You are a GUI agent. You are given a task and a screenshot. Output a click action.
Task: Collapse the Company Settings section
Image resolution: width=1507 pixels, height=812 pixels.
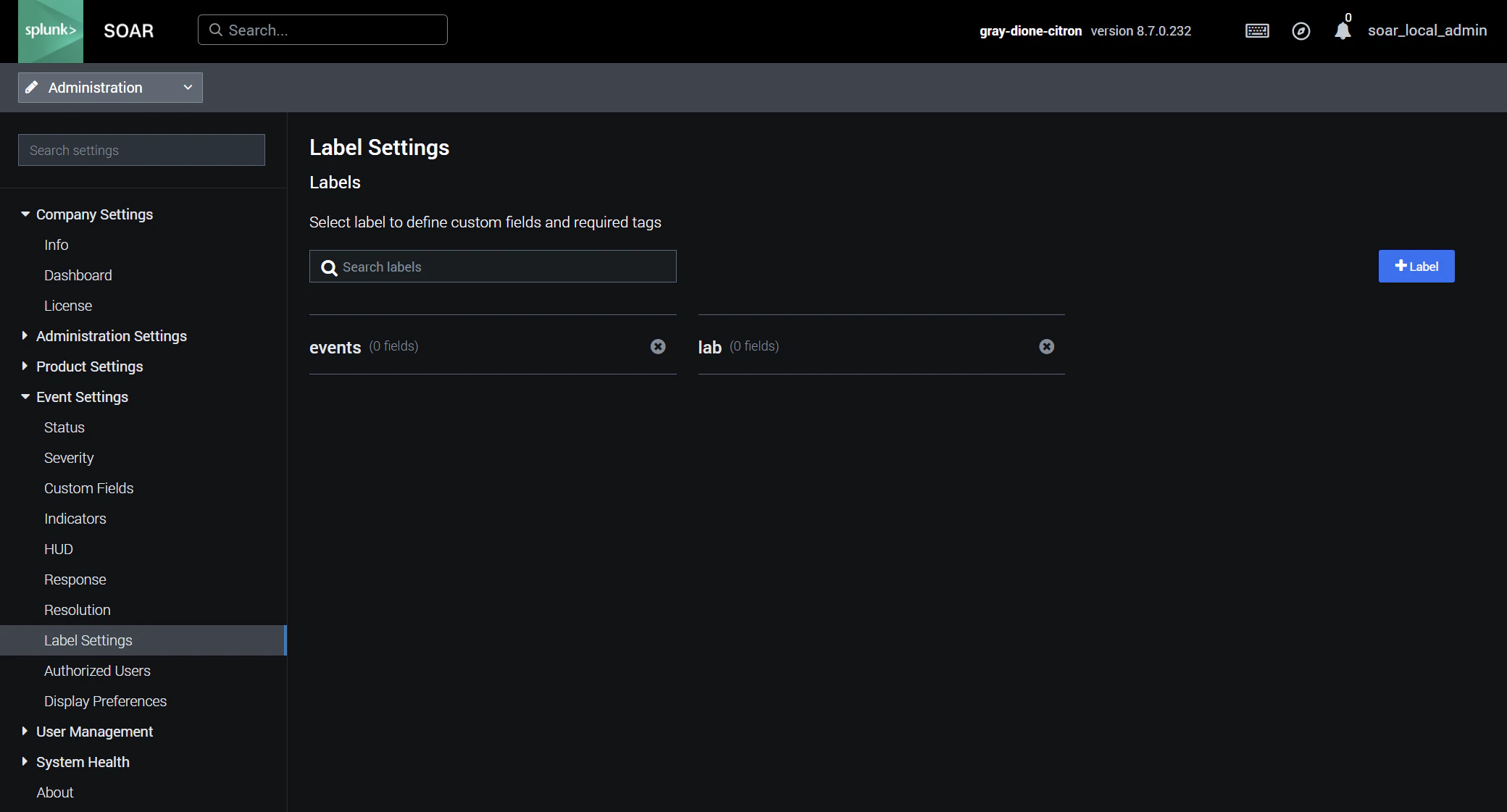pyautogui.click(x=25, y=214)
